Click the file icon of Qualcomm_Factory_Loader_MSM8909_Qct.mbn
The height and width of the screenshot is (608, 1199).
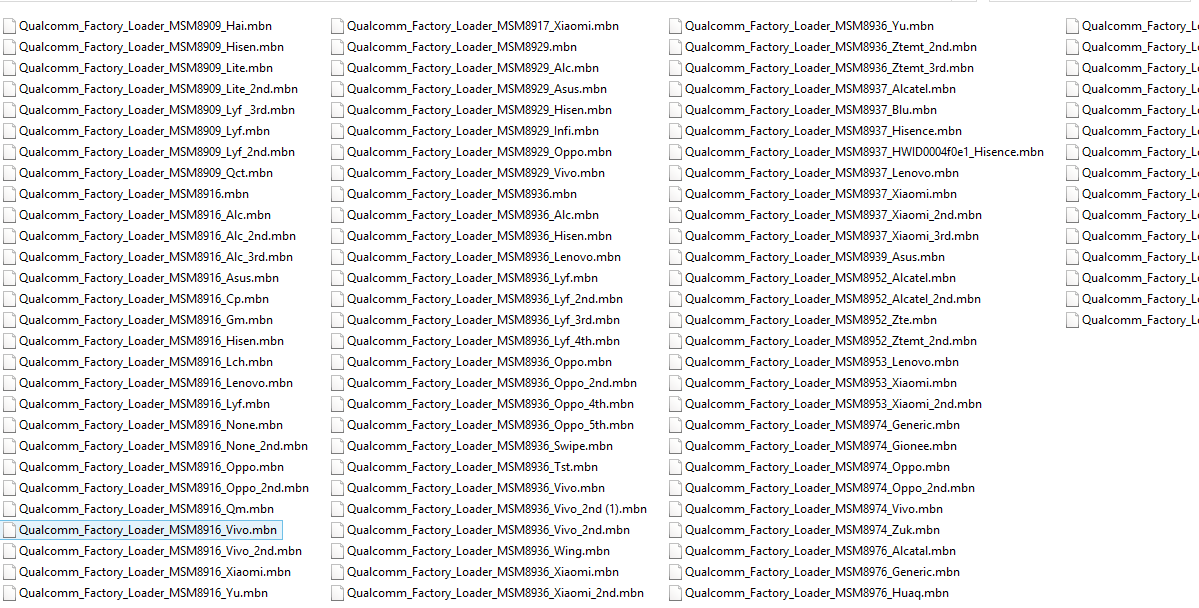click(9, 173)
